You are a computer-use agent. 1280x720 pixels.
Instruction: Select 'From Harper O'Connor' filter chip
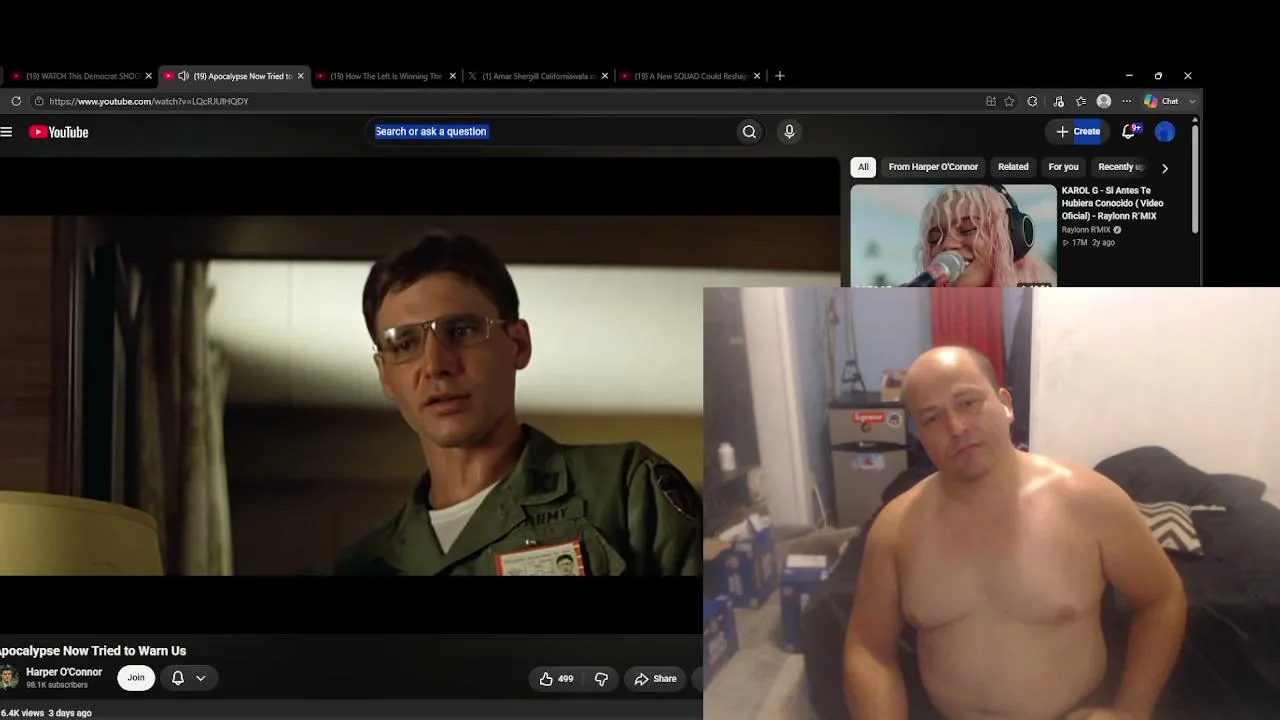(x=933, y=167)
